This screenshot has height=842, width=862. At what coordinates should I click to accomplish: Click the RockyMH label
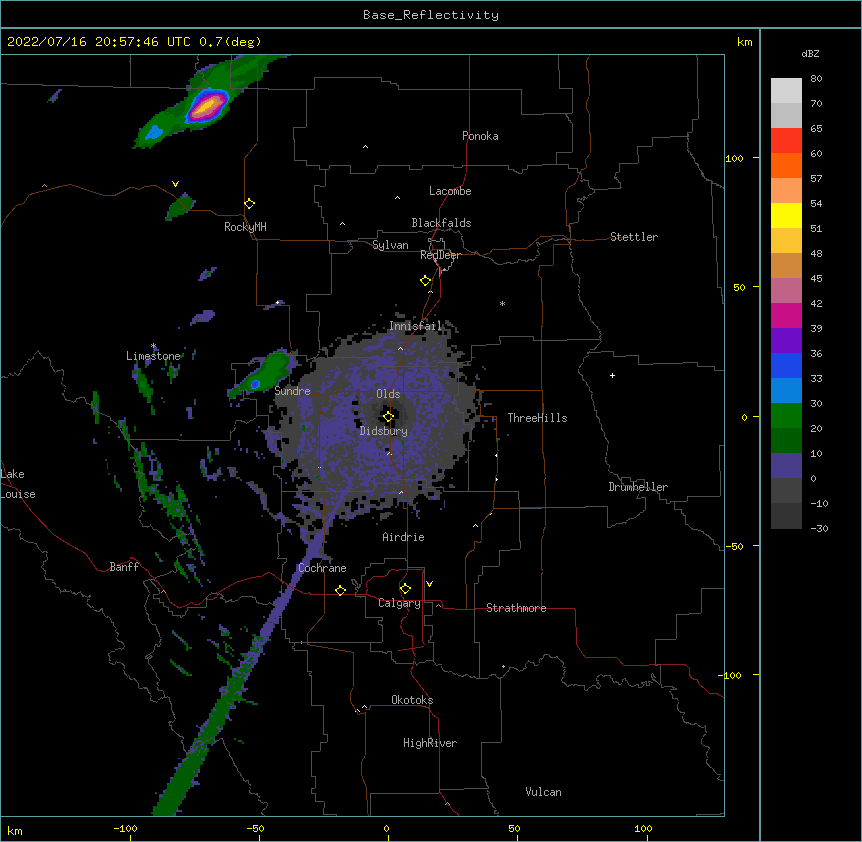tap(245, 227)
